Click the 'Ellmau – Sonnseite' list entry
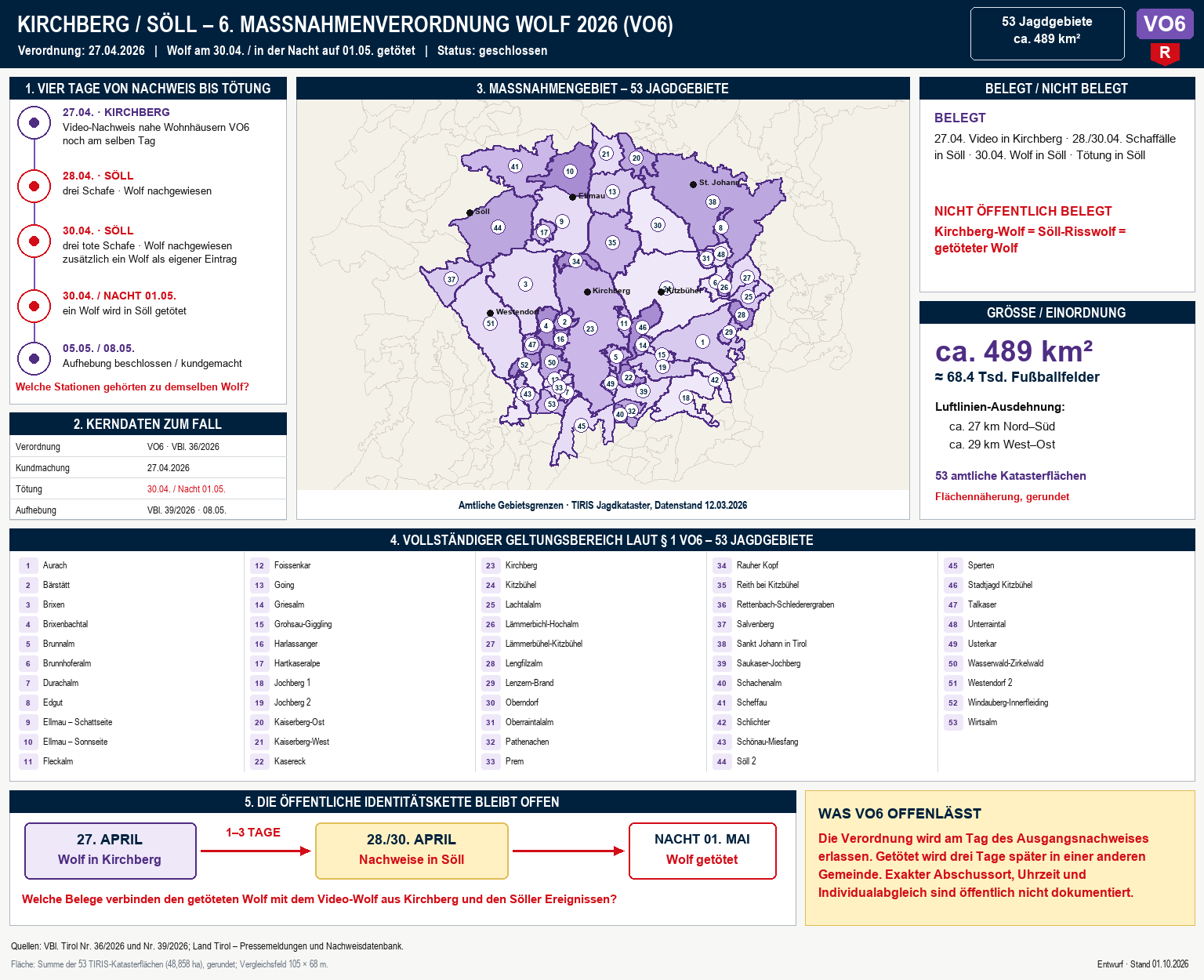 [x=75, y=742]
